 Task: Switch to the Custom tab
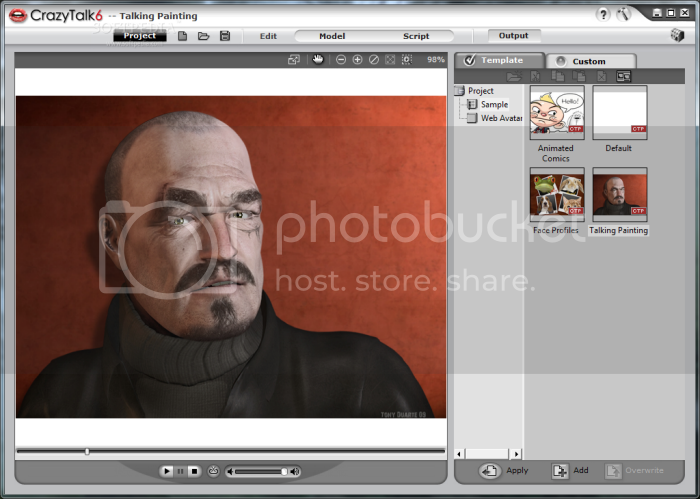pyautogui.click(x=589, y=61)
